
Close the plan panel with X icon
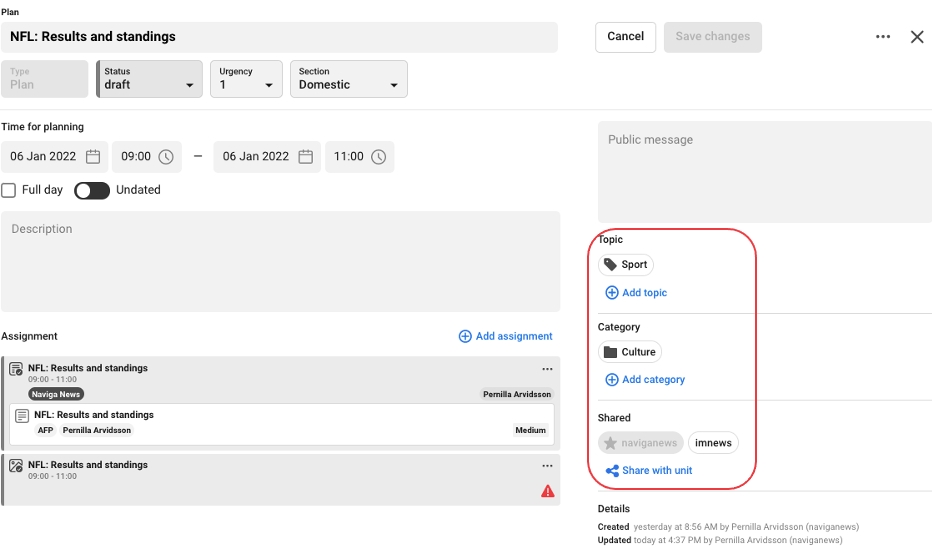(x=917, y=37)
